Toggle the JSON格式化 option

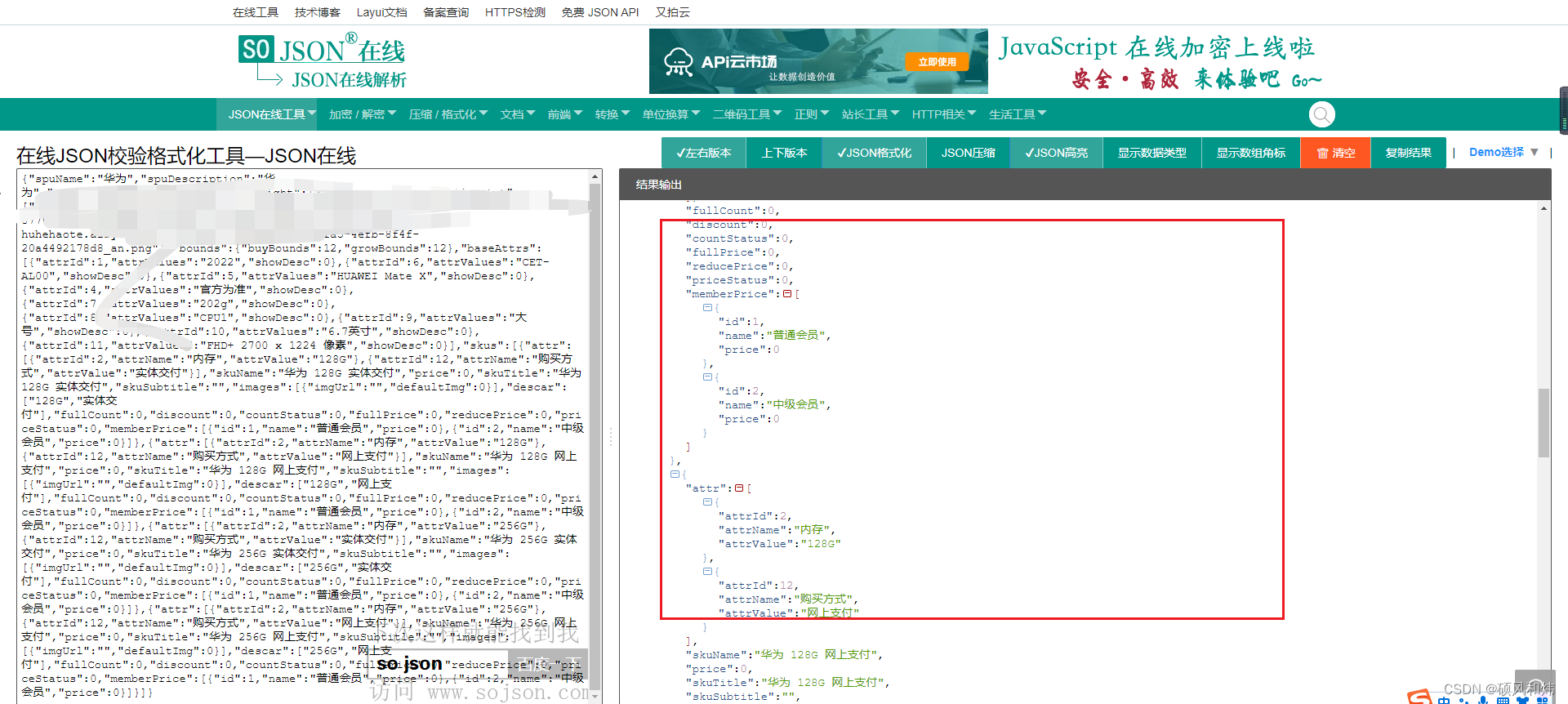coord(874,153)
